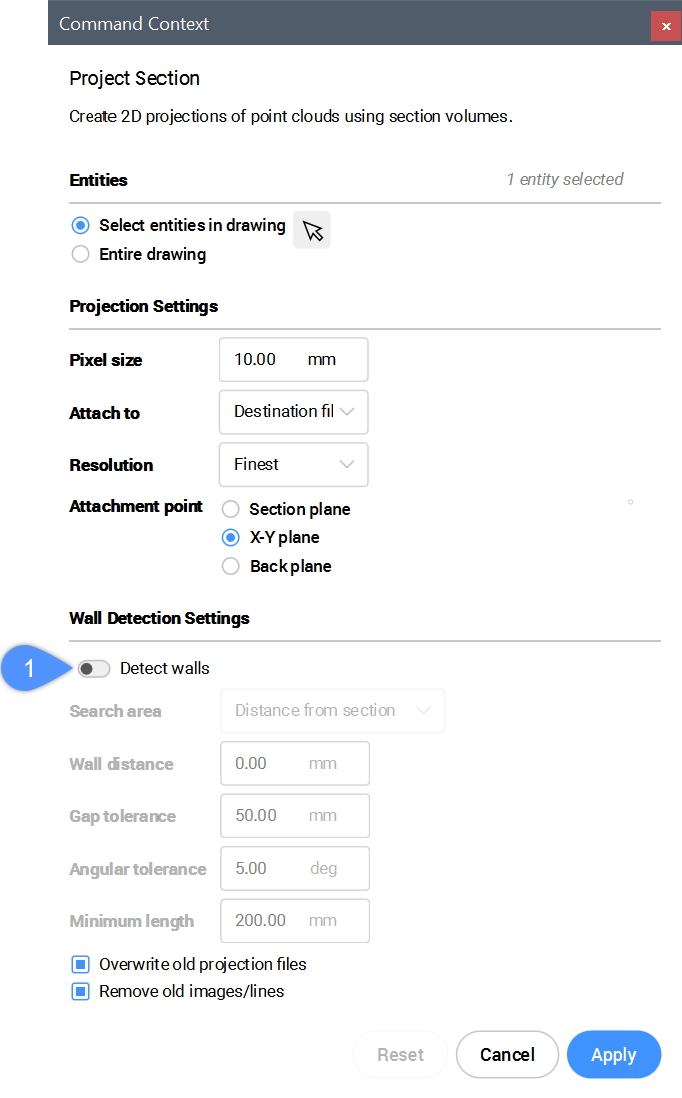Viewport: 682px width, 1098px height.
Task: Open the Search area dropdown
Action: (332, 711)
